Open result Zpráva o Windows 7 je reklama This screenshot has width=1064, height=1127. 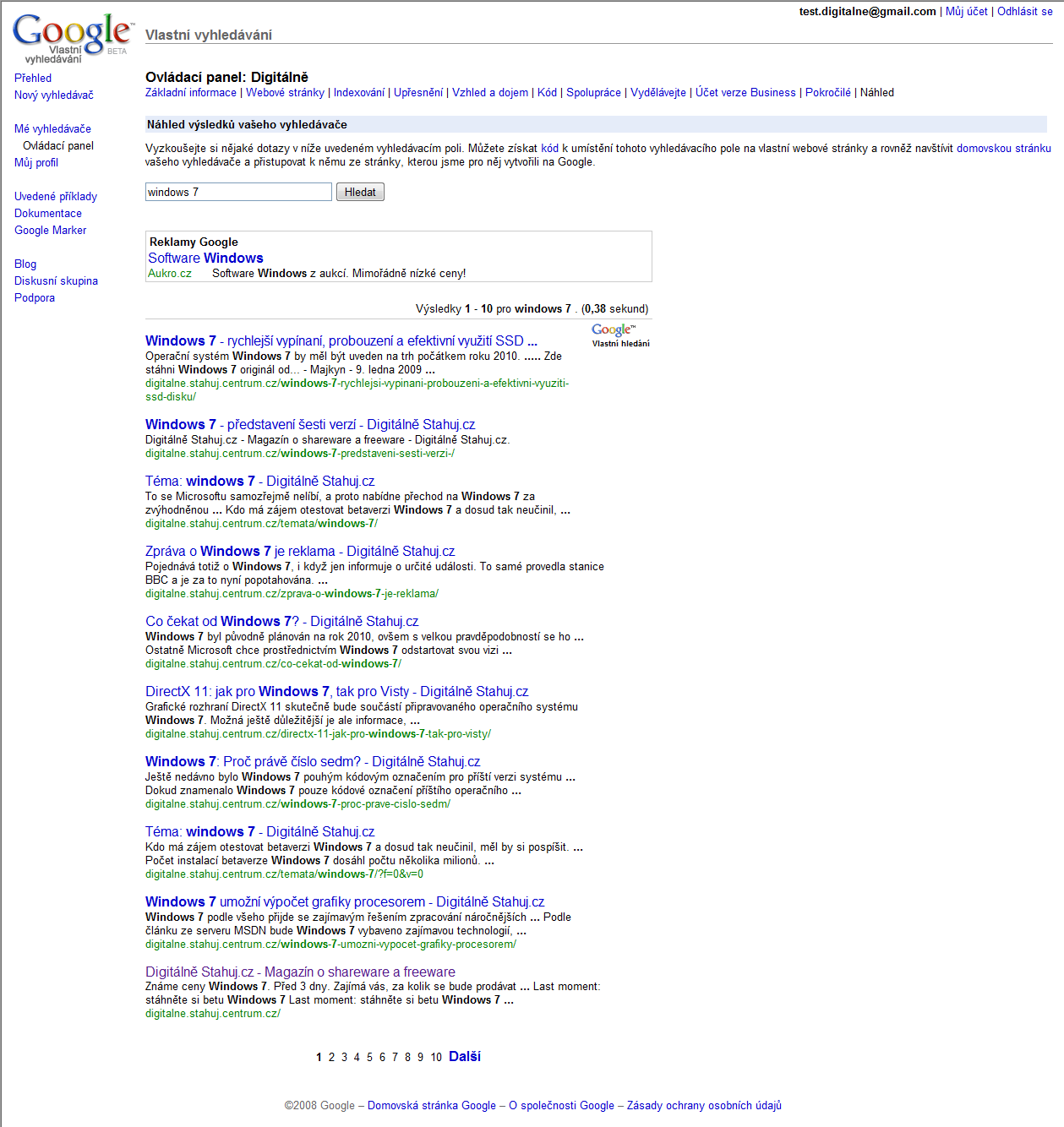click(300, 551)
